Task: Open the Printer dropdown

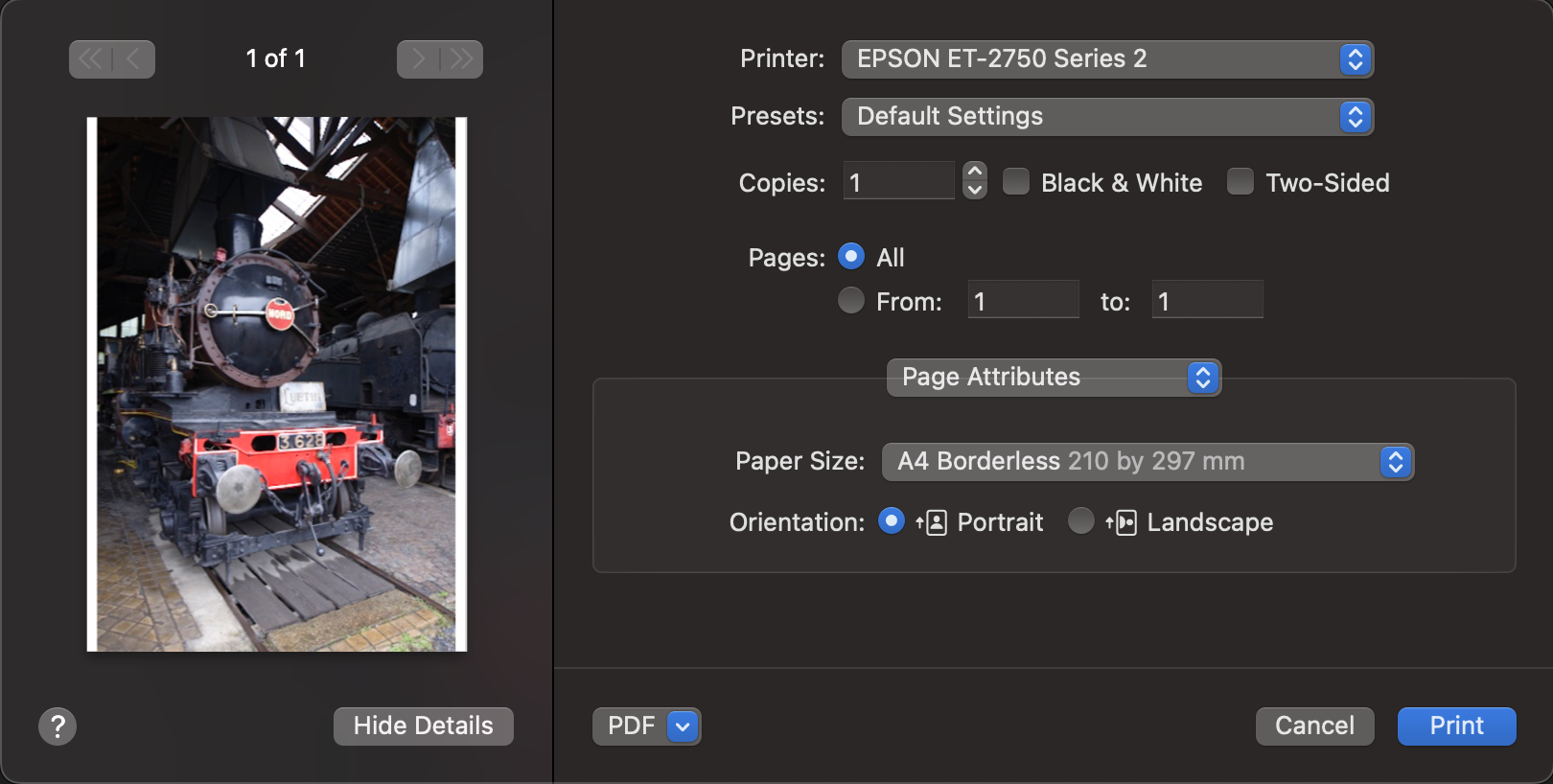Action: coord(1107,59)
